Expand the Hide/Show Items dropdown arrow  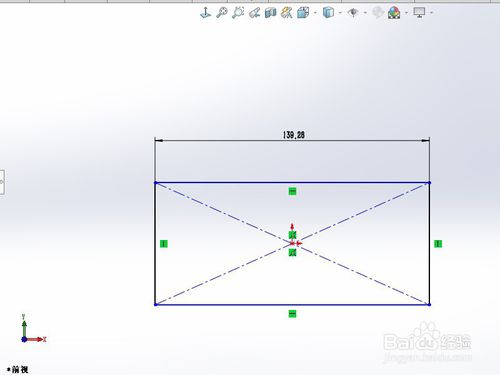coord(365,13)
